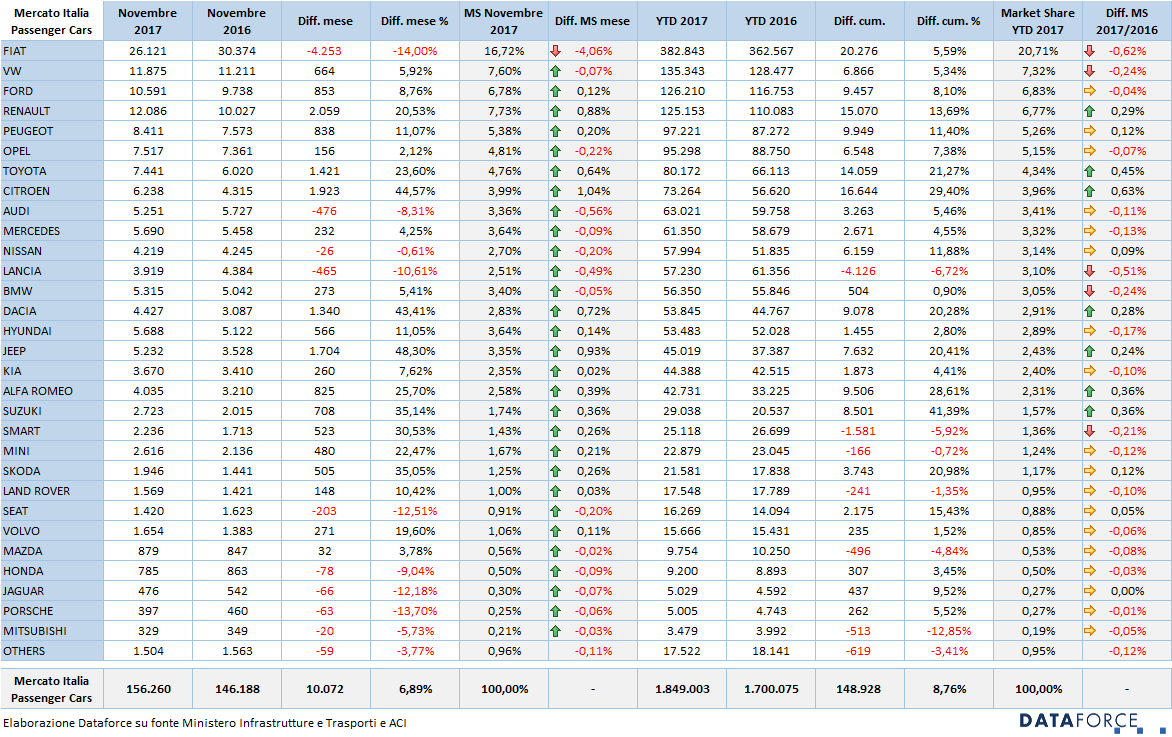
Task: Click FIAT's "382.843" YTD 2017 value
Action: (x=682, y=51)
